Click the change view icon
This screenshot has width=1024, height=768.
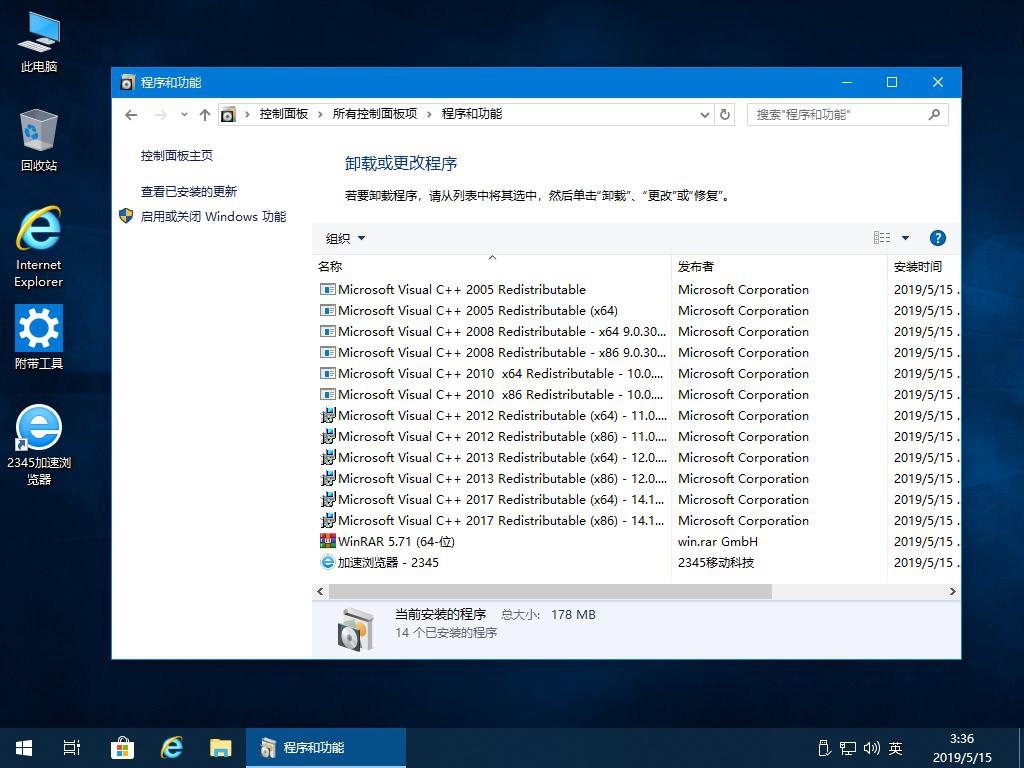[882, 238]
